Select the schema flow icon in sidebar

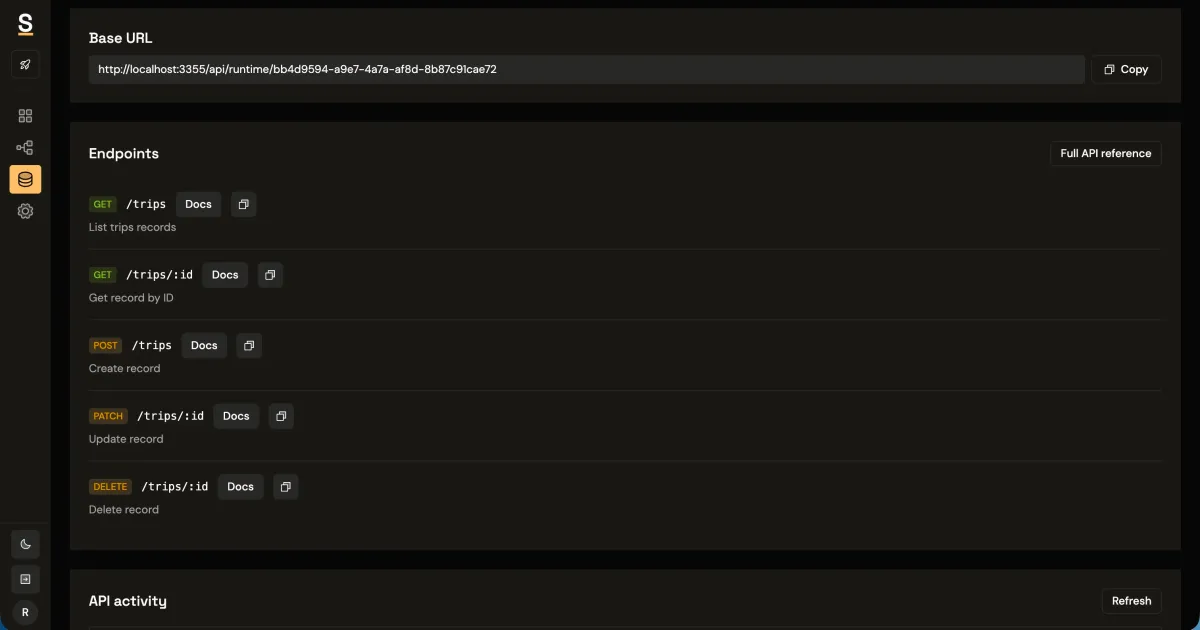point(25,147)
